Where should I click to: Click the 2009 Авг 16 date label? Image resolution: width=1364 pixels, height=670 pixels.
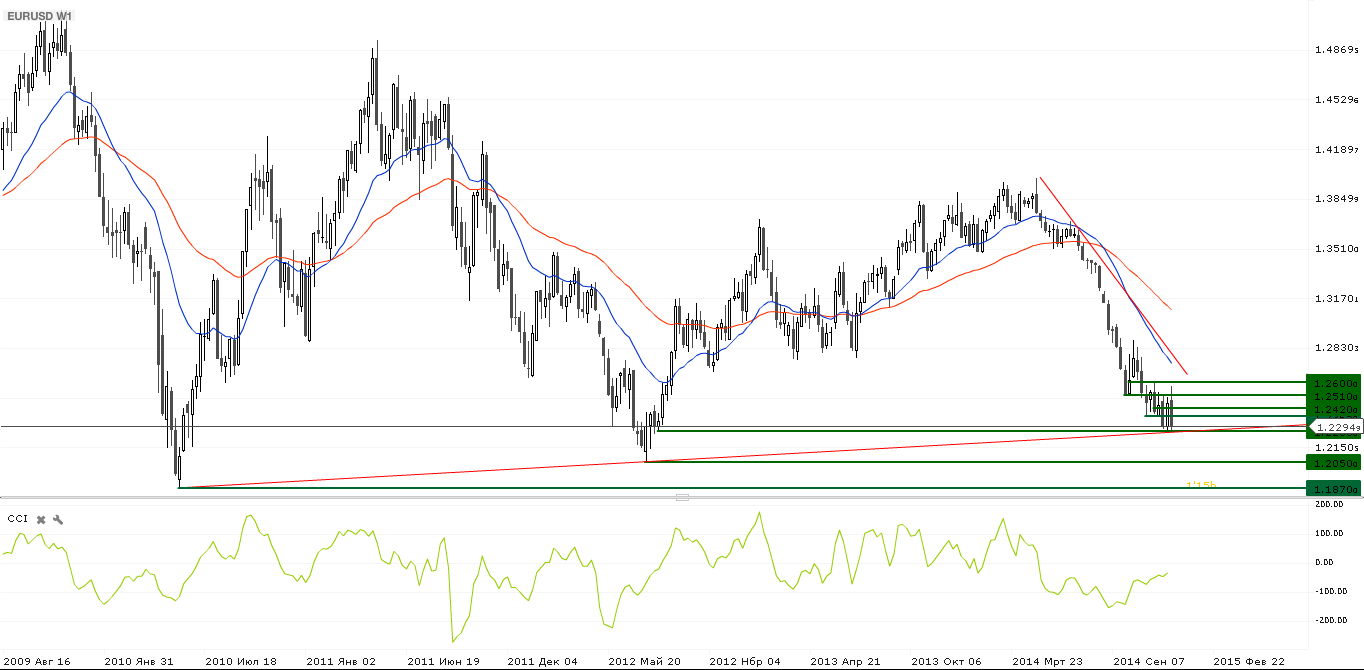tap(36, 661)
